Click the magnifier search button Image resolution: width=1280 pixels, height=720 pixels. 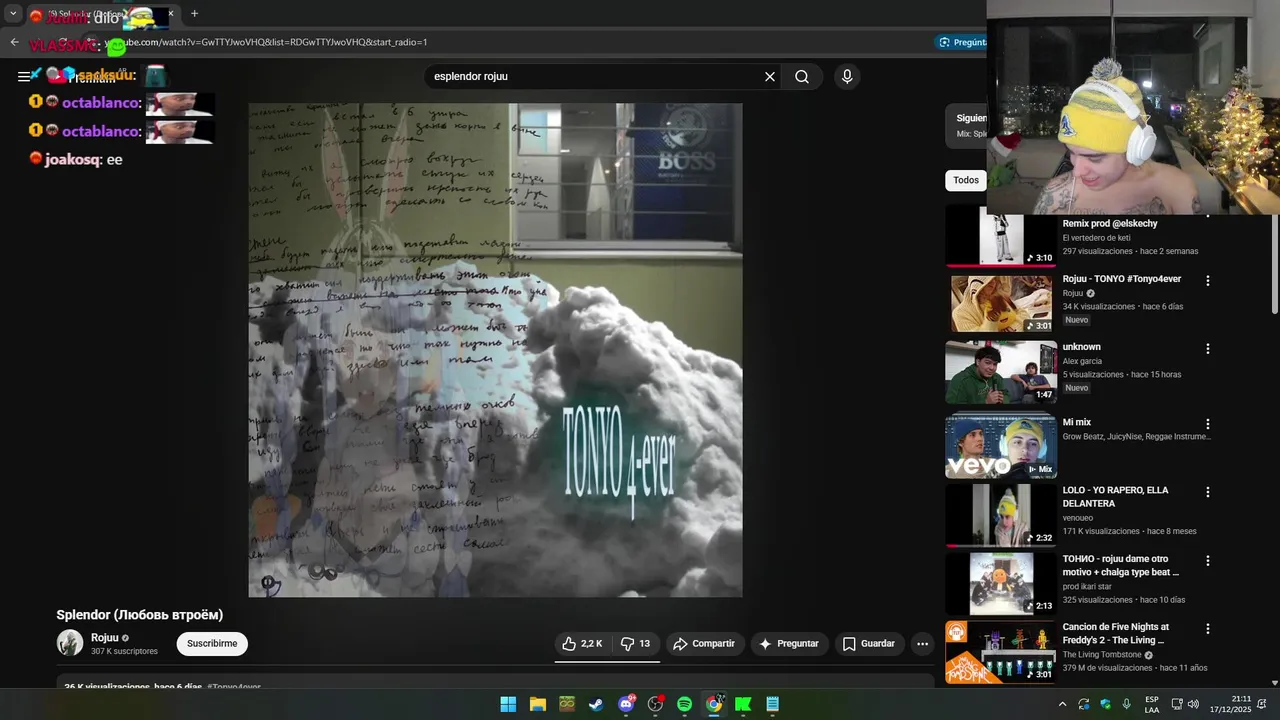coord(802,76)
